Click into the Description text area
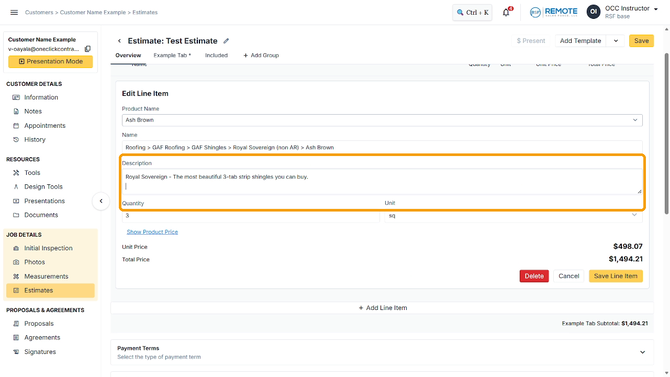The height and width of the screenshot is (377, 670). click(x=382, y=182)
